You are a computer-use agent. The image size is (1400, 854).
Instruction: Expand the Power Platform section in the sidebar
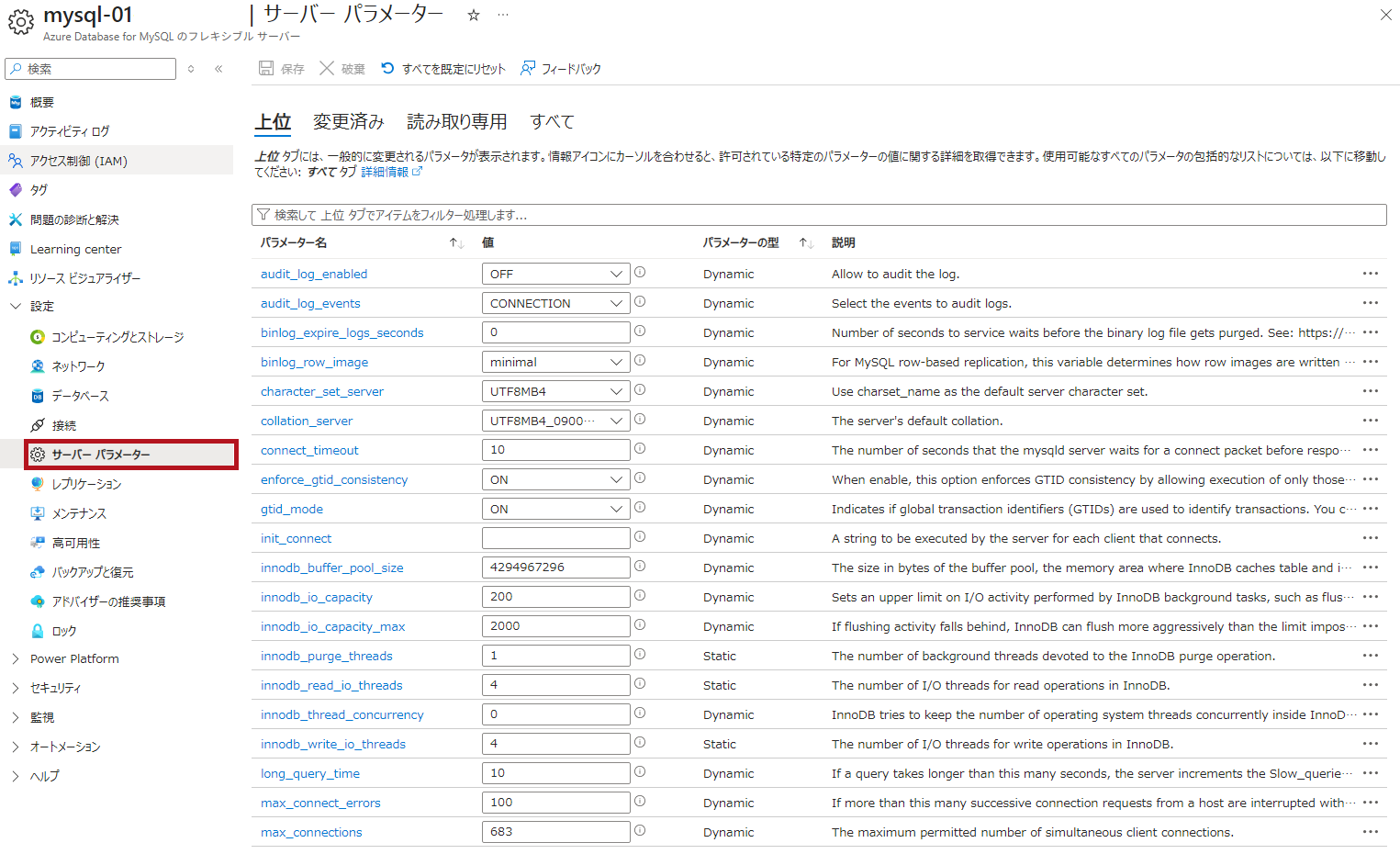tap(16, 658)
